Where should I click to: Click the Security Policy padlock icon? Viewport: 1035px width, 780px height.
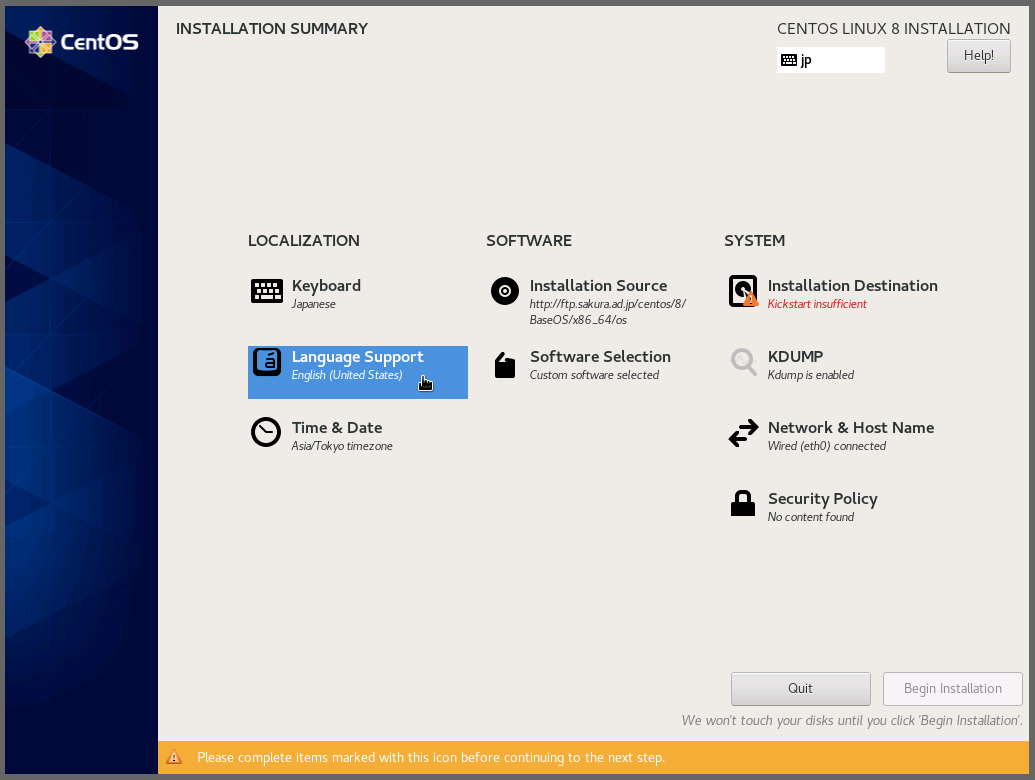click(x=743, y=504)
